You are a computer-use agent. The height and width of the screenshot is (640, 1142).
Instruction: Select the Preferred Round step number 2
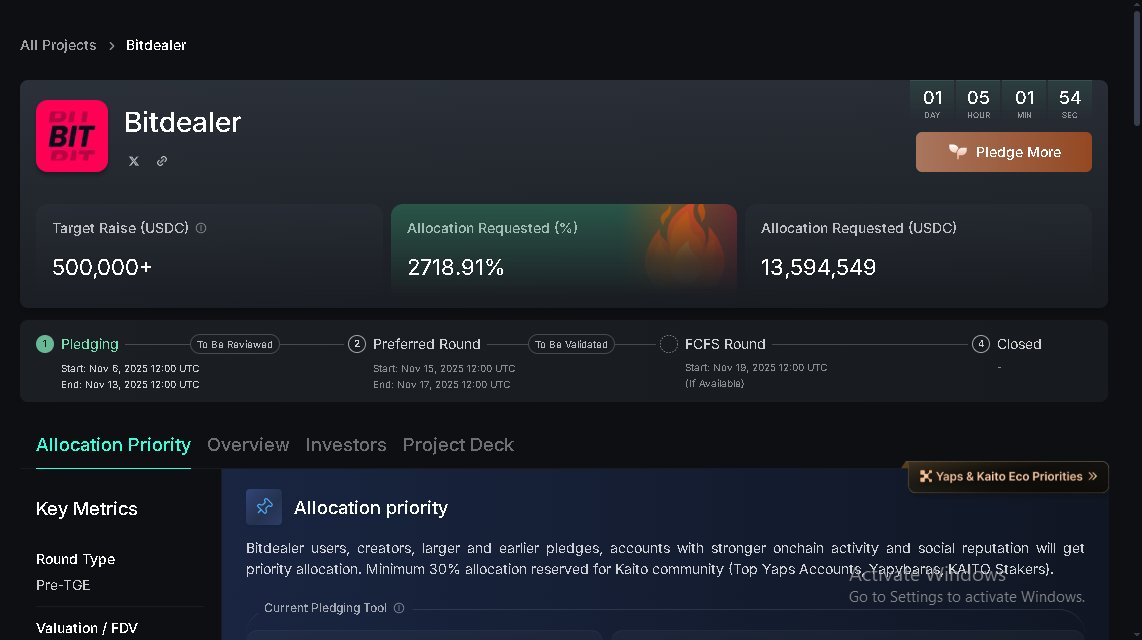coord(357,344)
